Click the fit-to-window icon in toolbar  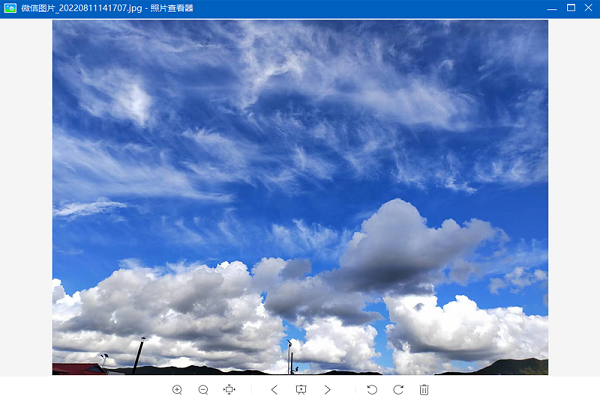[229, 389]
